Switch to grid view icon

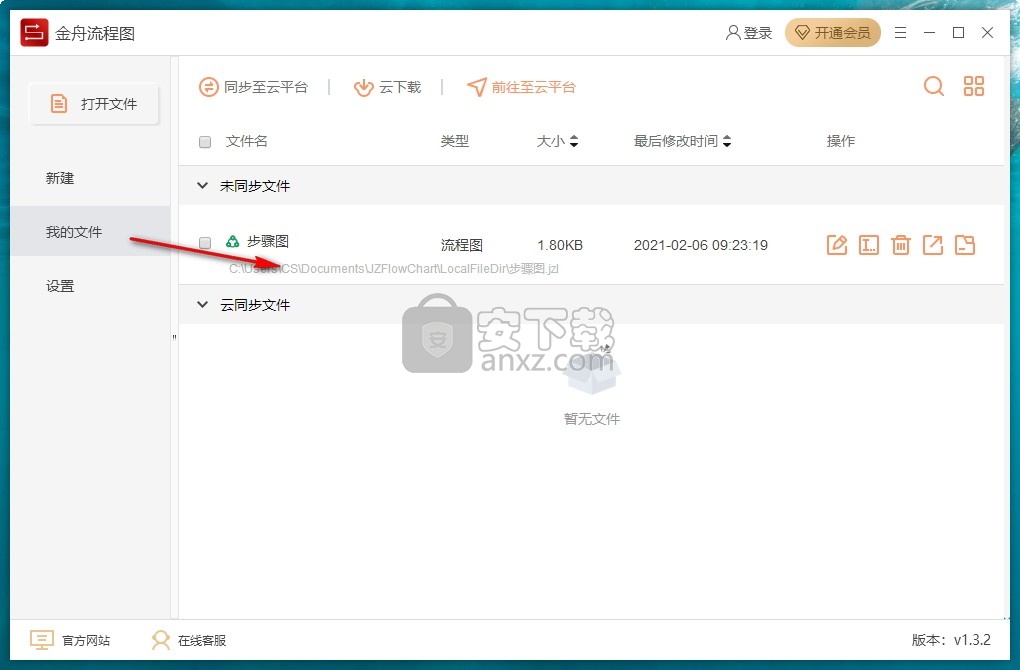pyautogui.click(x=974, y=86)
